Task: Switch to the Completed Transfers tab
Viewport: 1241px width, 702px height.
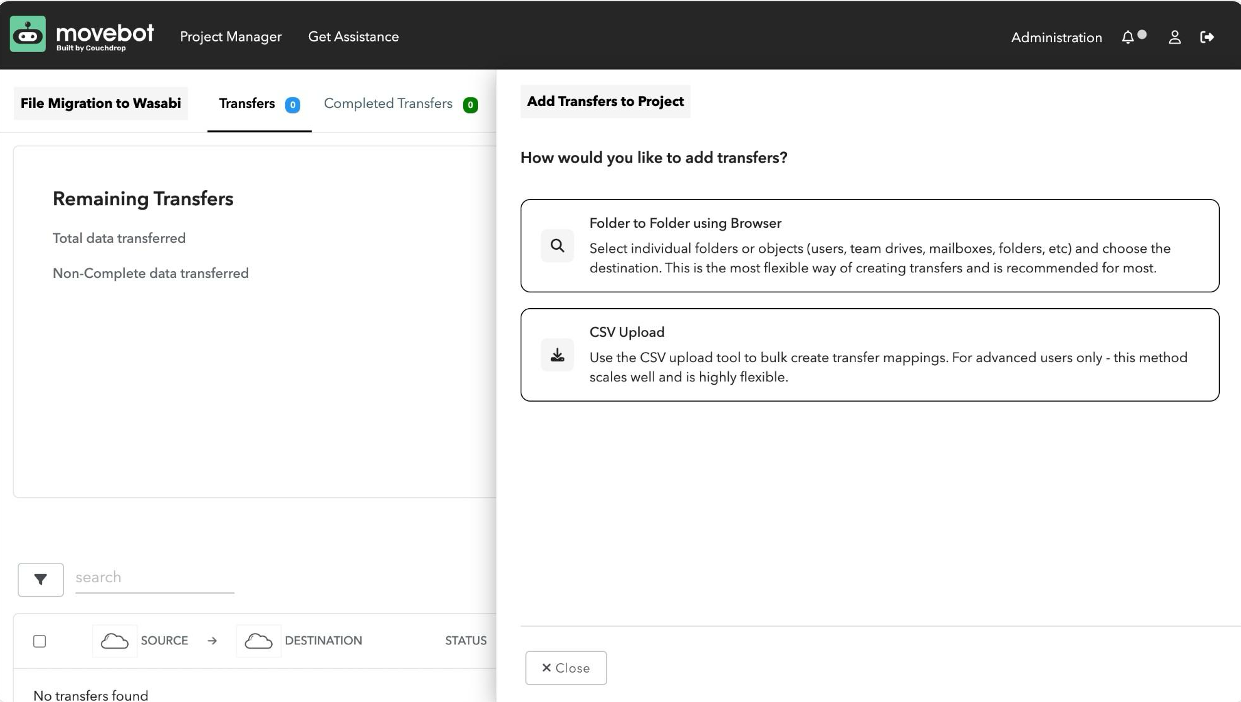Action: (x=400, y=104)
